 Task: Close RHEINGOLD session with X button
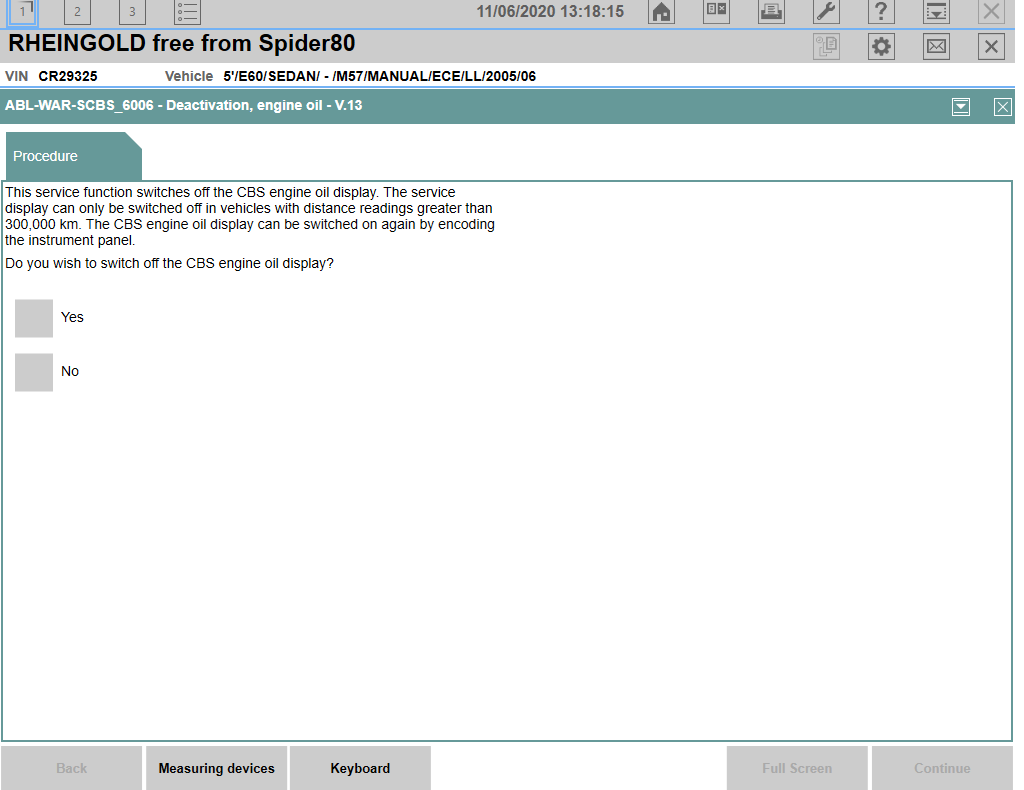pyautogui.click(x=991, y=46)
